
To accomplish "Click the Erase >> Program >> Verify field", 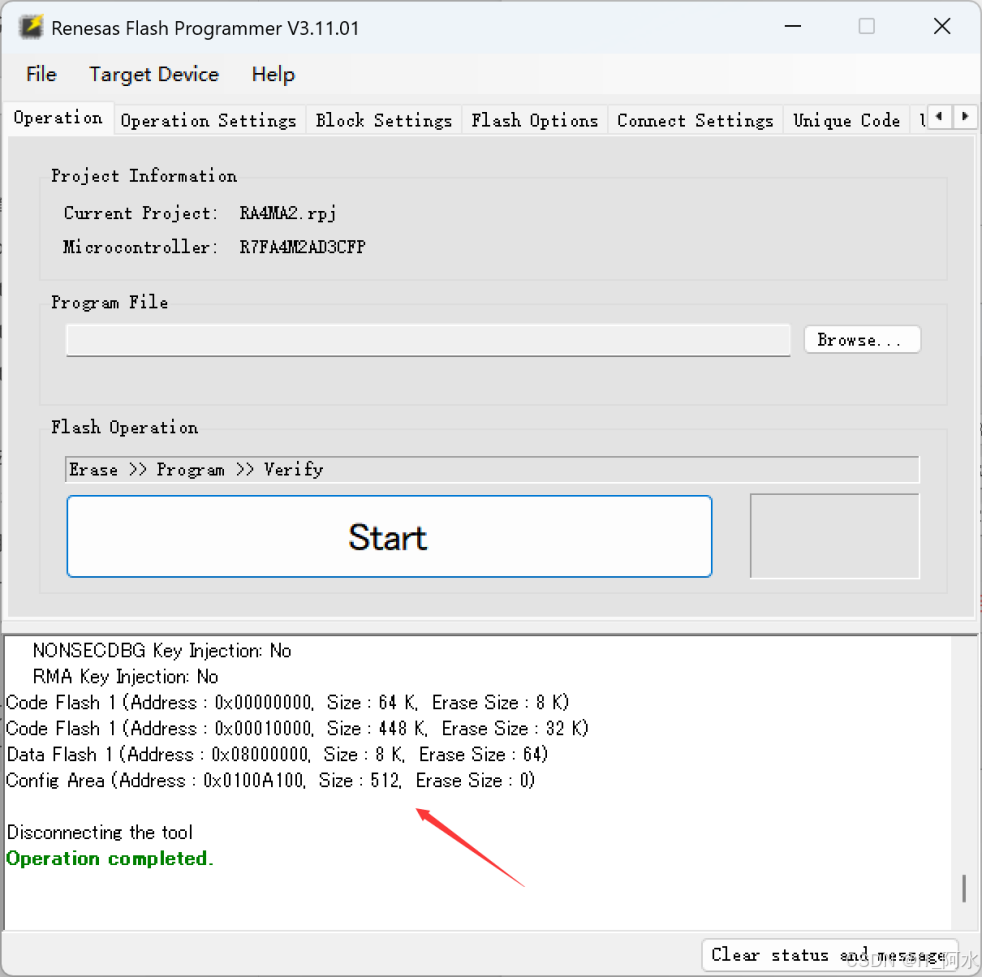I will click(492, 470).
